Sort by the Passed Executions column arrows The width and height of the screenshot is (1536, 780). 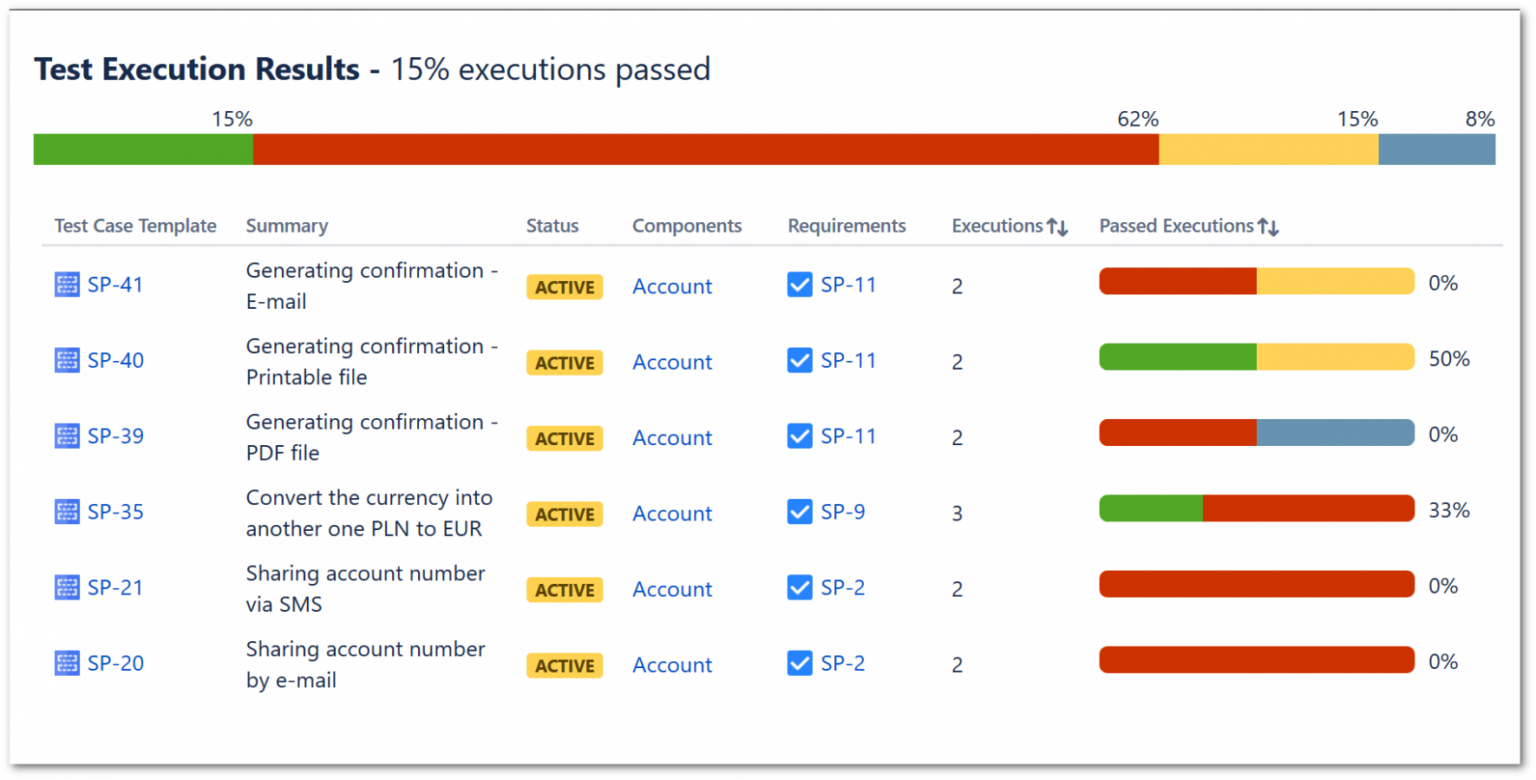(x=1267, y=226)
